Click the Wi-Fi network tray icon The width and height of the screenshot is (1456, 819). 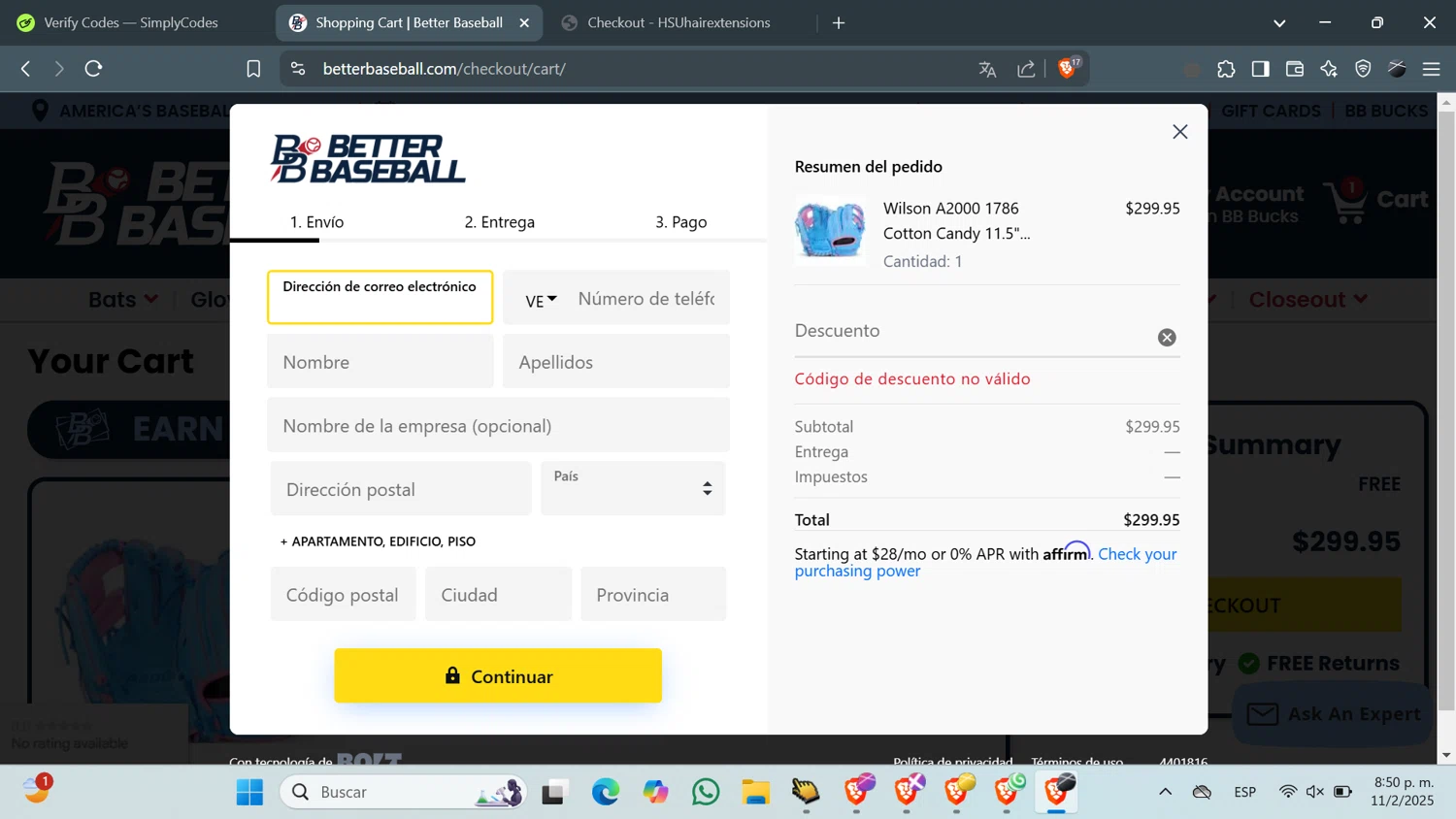tap(1288, 792)
